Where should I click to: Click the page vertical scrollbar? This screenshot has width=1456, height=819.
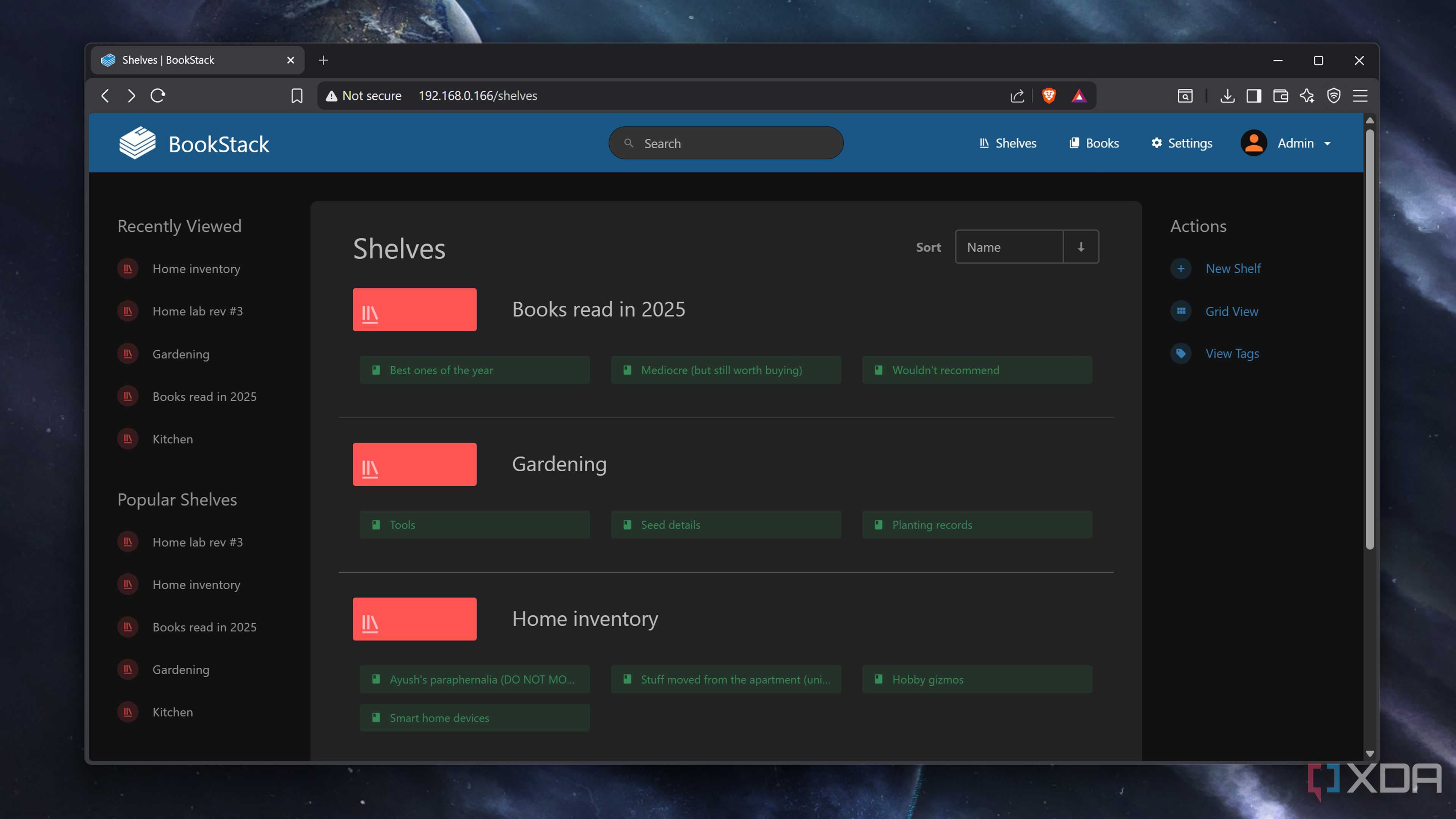[1370, 339]
